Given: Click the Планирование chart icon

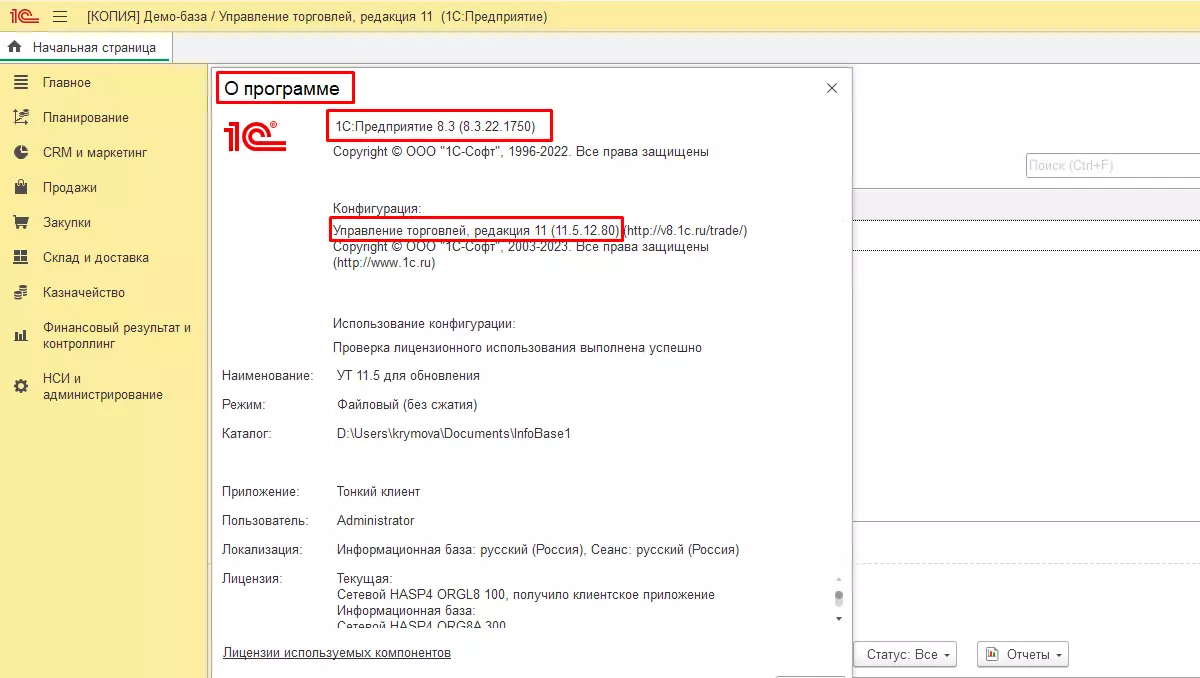Looking at the screenshot, I should [x=21, y=117].
